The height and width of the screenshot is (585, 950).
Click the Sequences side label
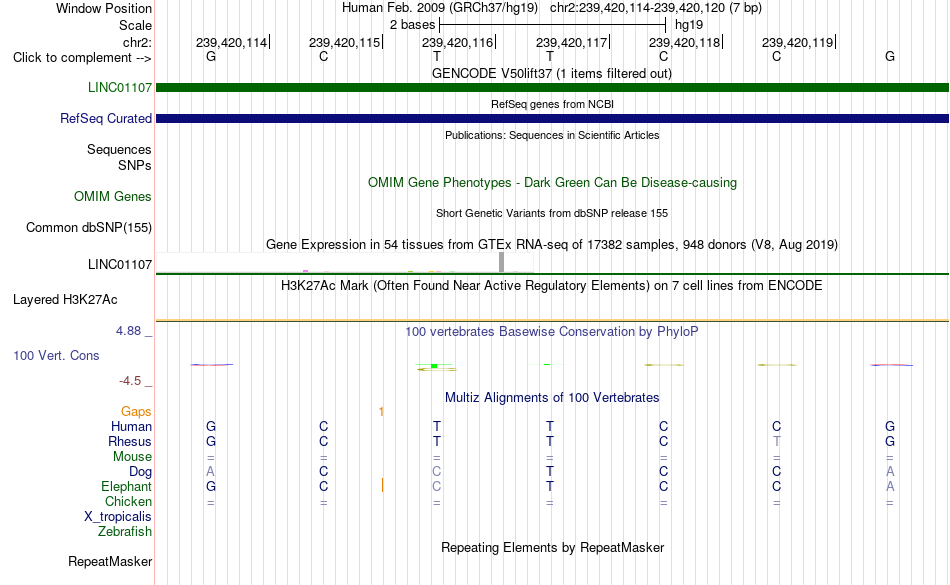pos(119,150)
